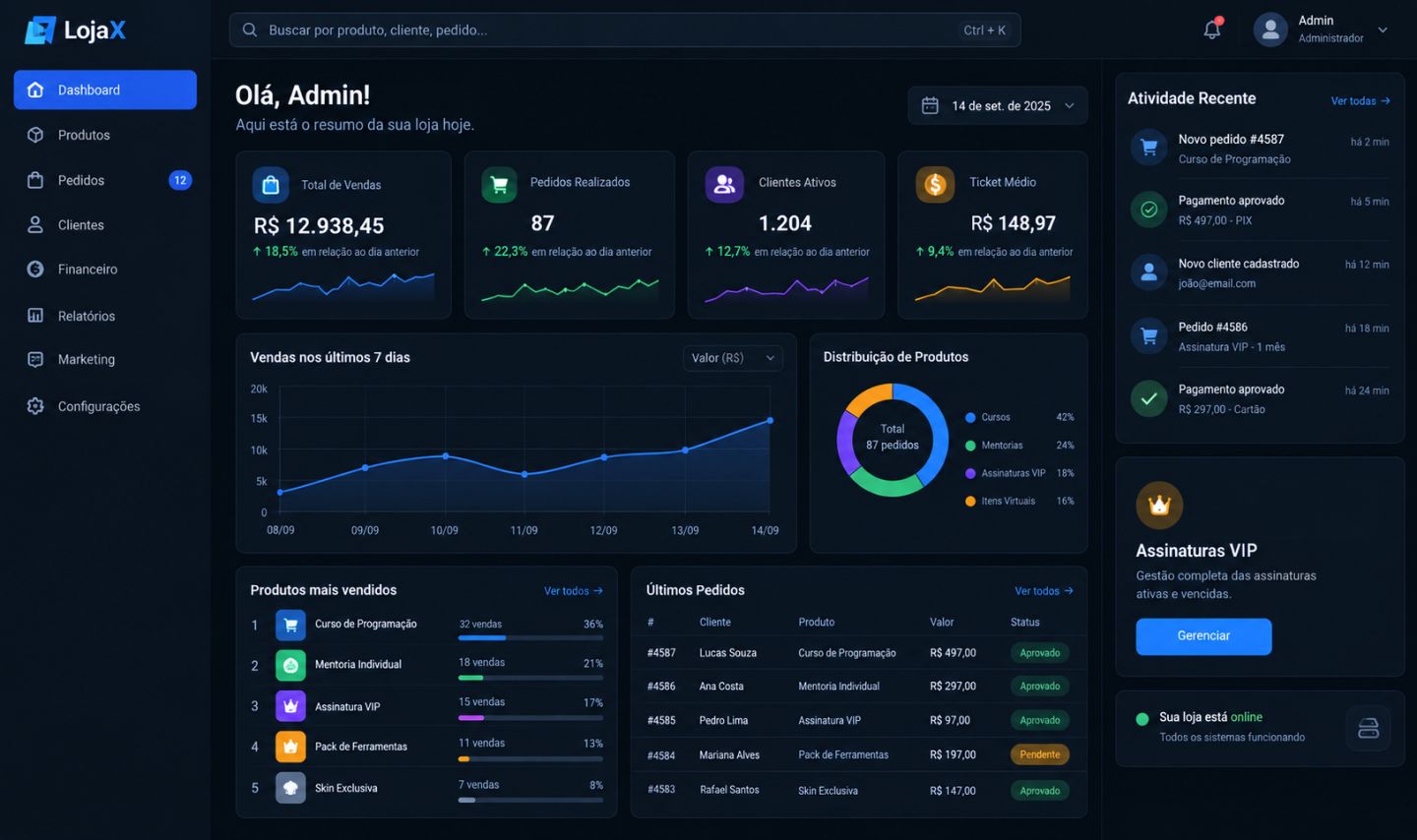1417x840 pixels.
Task: Open notifications bell icon
Action: 1212,30
